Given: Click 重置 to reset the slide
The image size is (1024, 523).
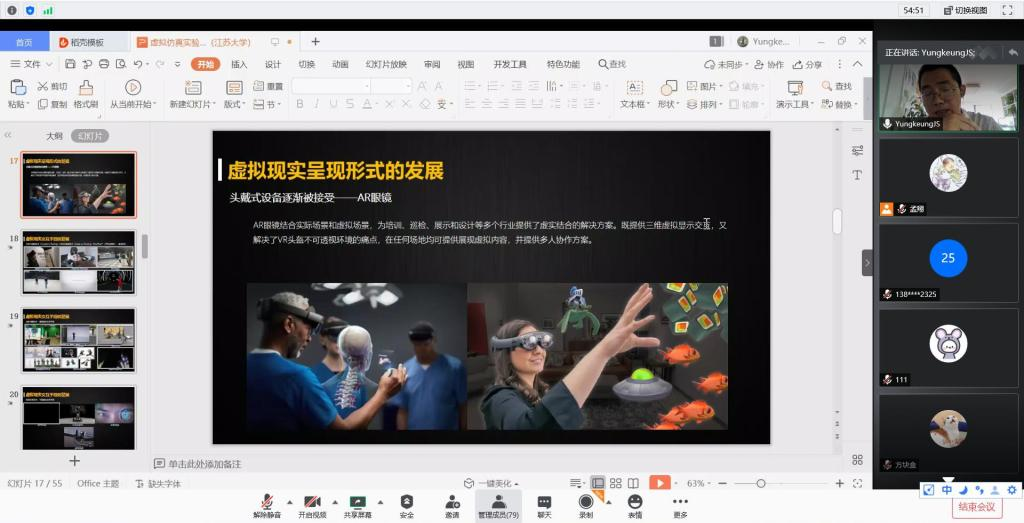Looking at the screenshot, I should [268, 86].
